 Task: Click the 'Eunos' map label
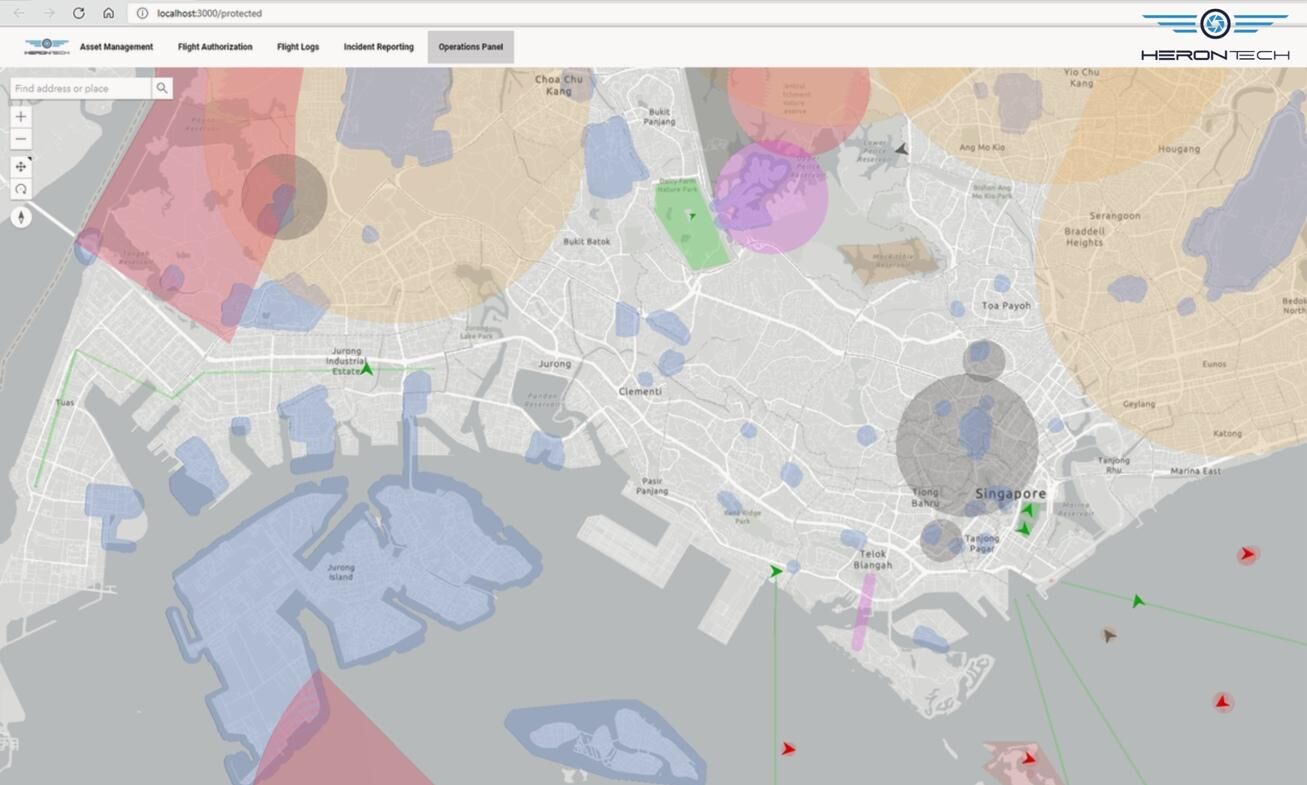coord(1214,364)
